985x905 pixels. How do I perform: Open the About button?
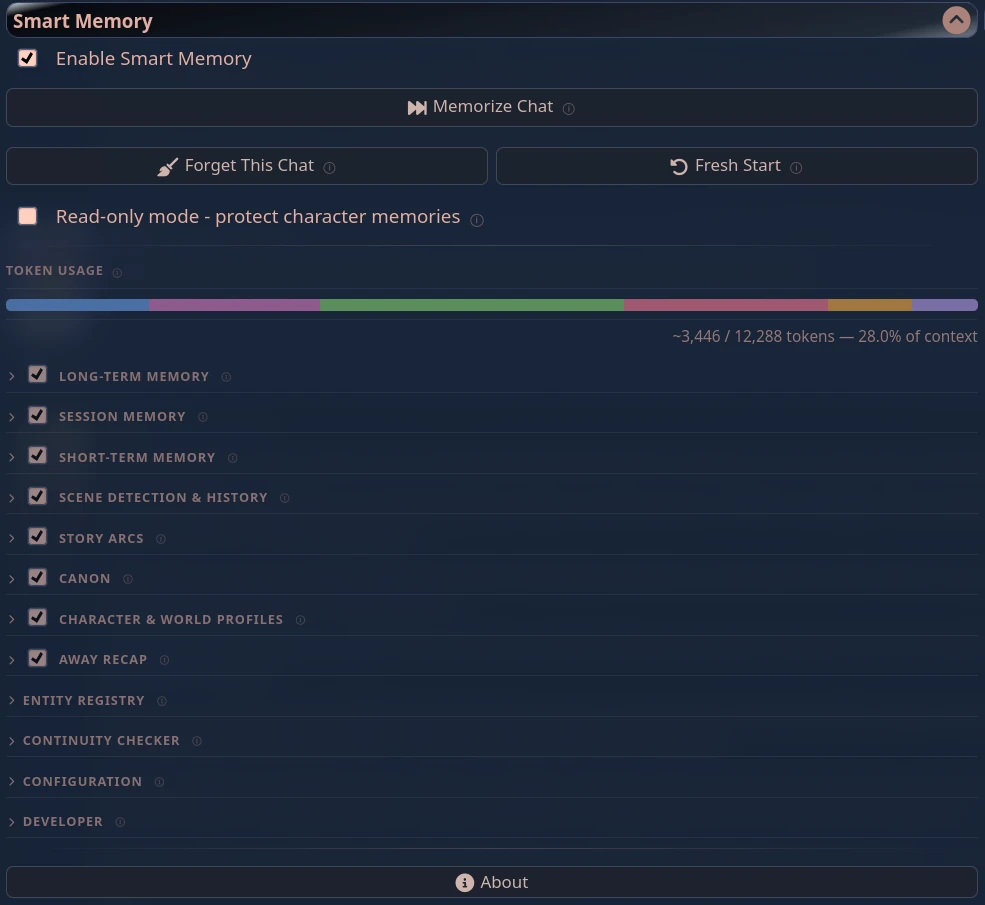[492, 882]
